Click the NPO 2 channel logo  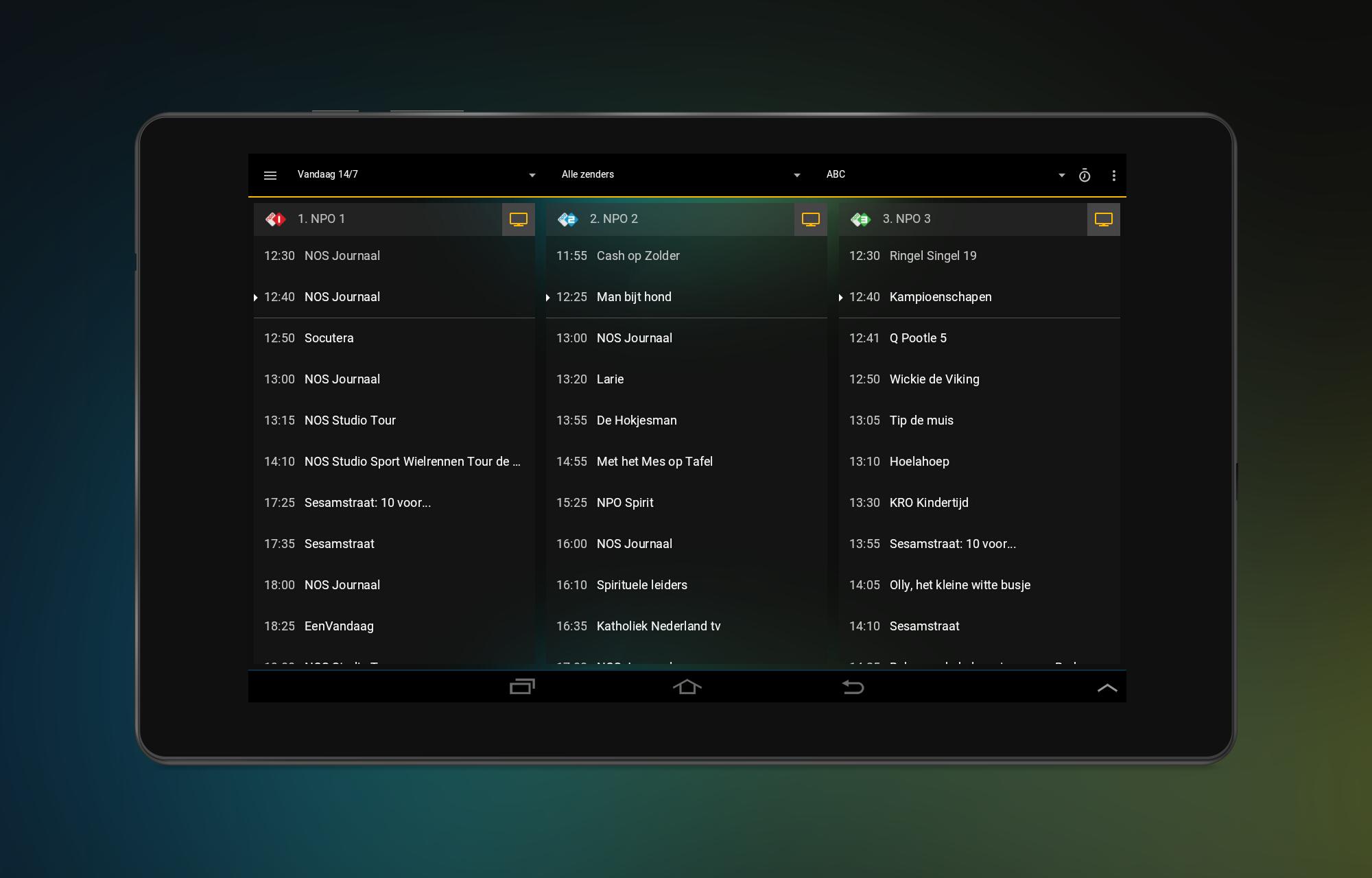click(568, 219)
